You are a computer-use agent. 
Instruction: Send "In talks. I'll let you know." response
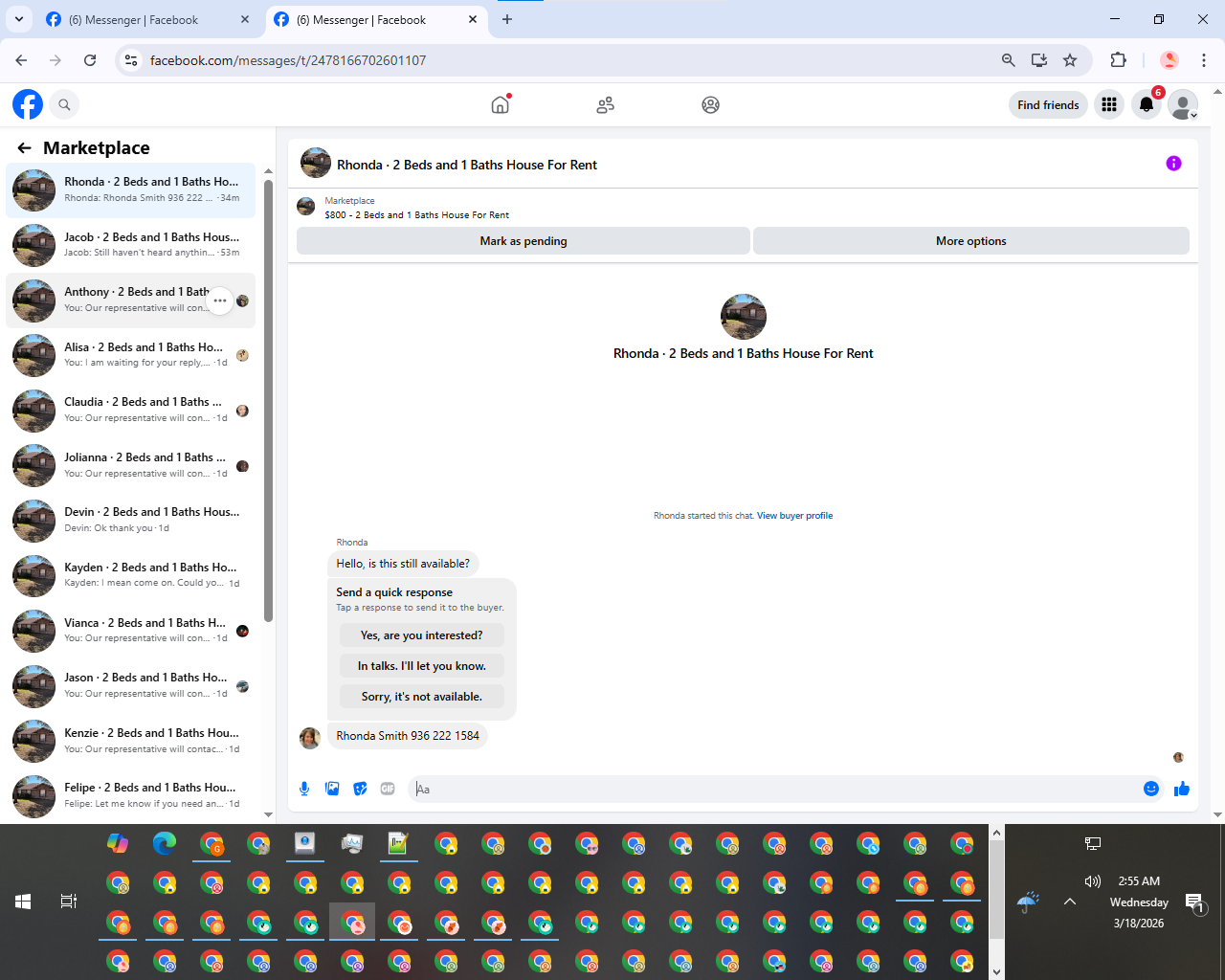tap(422, 666)
